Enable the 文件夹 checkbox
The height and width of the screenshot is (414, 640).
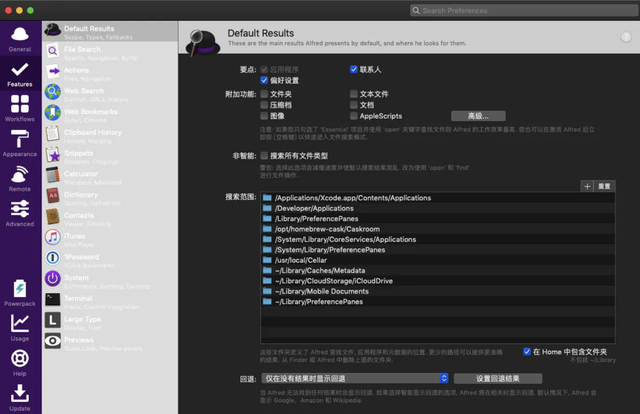[264, 94]
